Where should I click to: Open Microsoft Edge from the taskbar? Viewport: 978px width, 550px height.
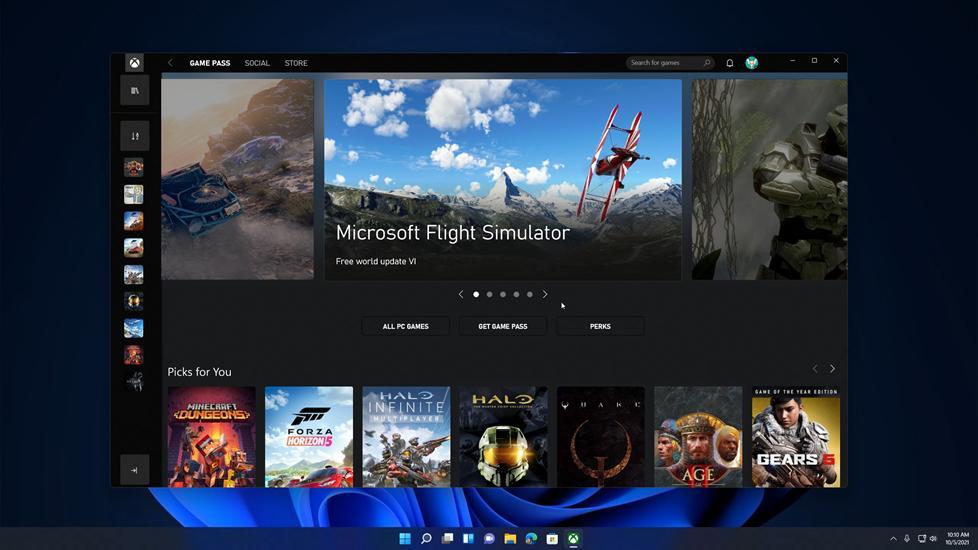pos(531,539)
